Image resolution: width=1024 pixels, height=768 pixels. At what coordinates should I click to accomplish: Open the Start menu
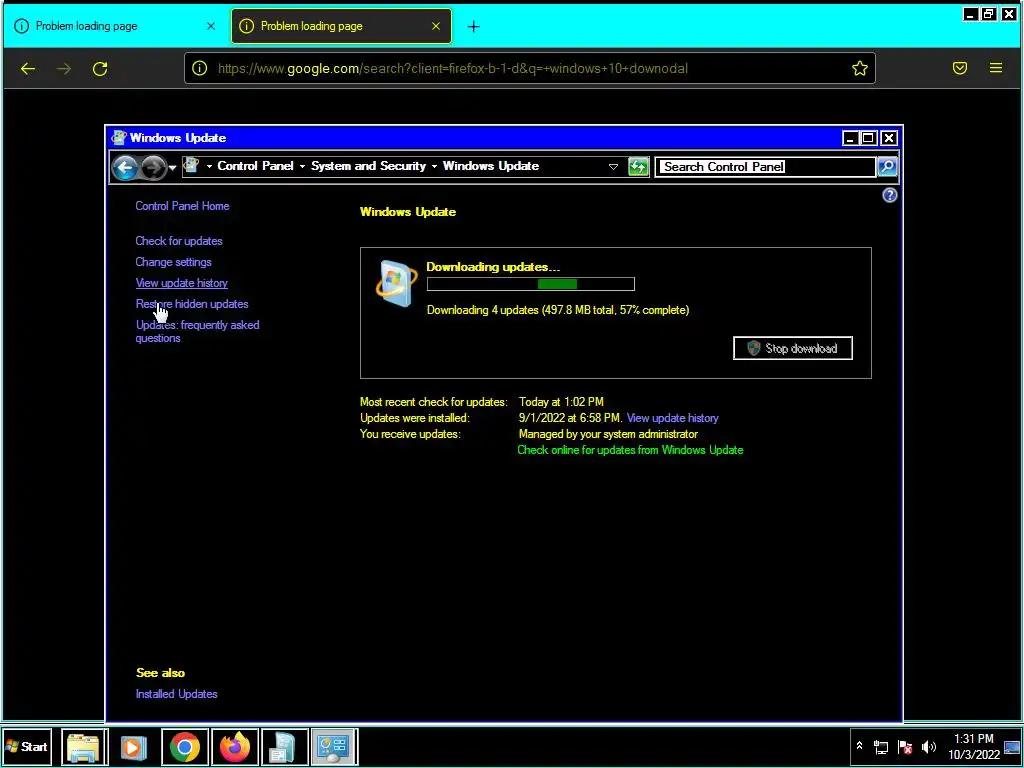point(27,747)
